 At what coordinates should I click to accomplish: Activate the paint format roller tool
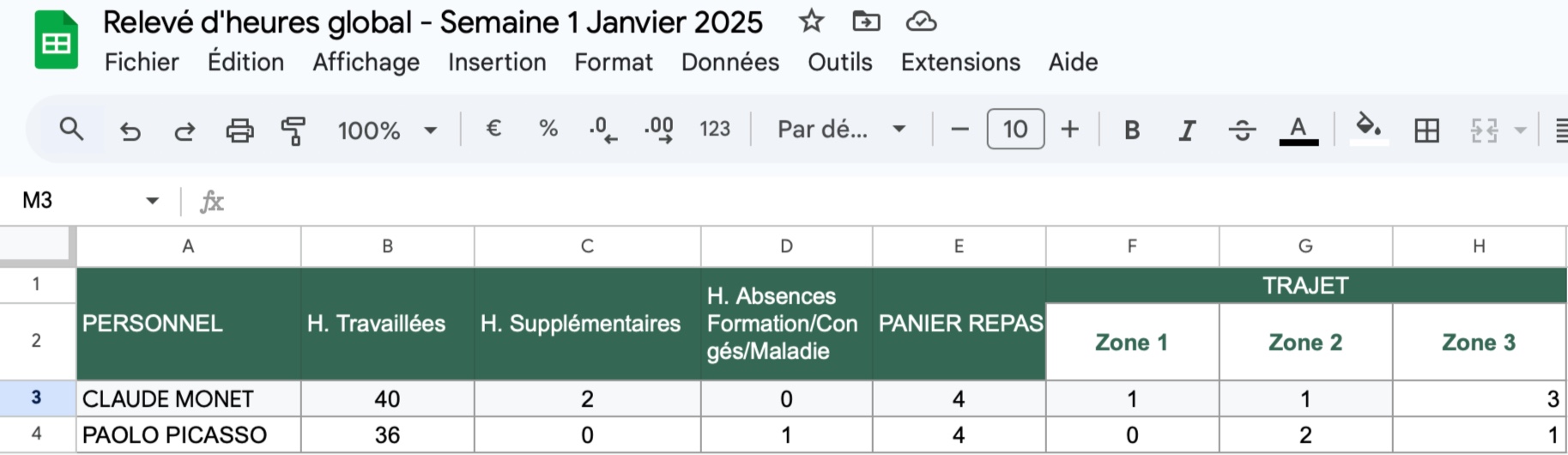click(294, 130)
